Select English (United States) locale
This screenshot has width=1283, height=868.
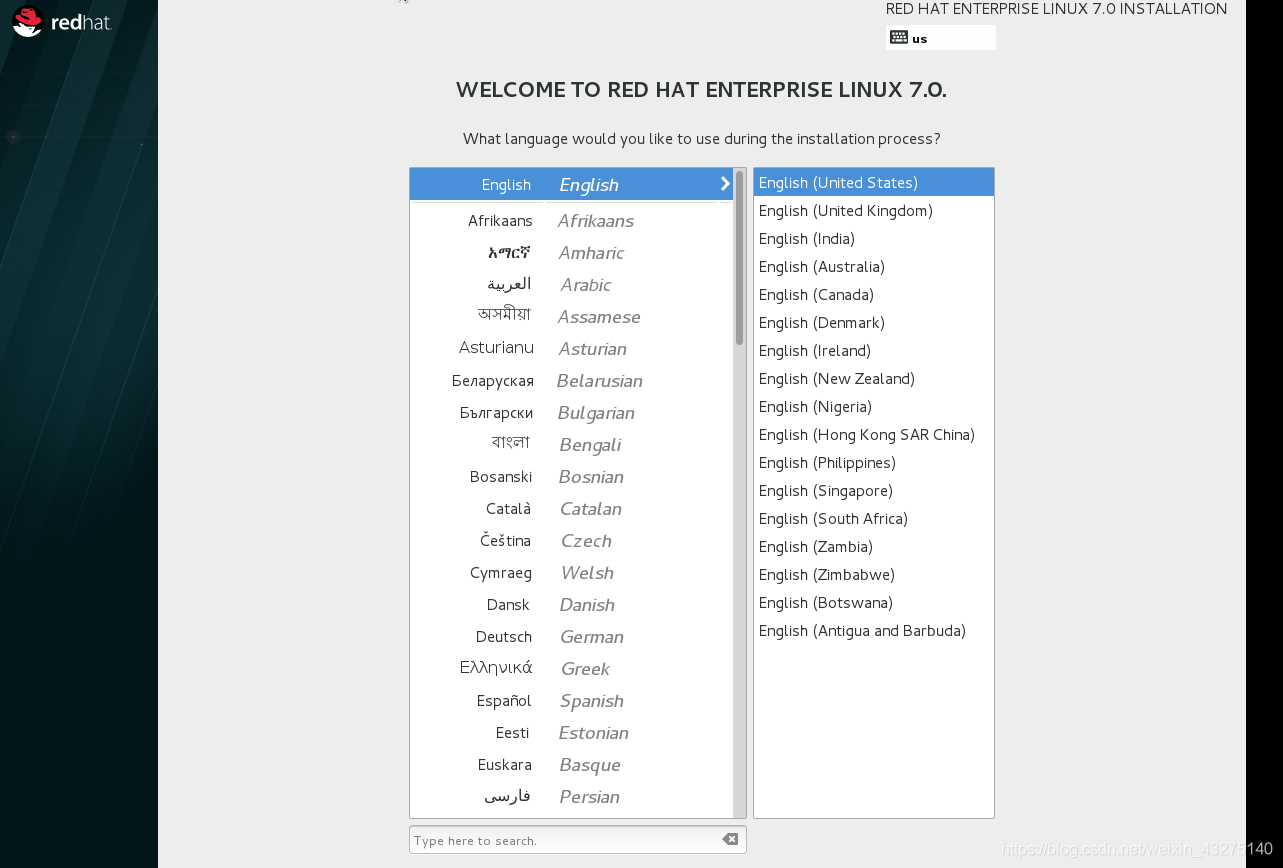(x=874, y=183)
